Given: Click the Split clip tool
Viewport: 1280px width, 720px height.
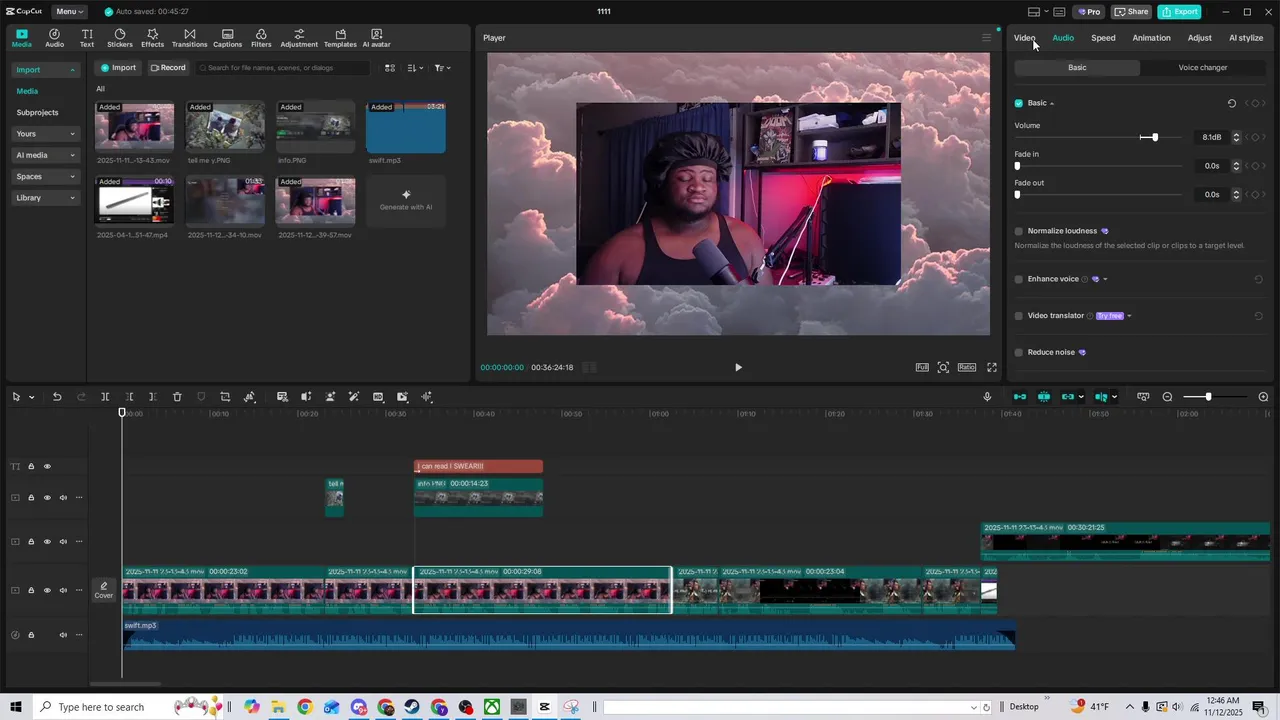Looking at the screenshot, I should point(105,397).
